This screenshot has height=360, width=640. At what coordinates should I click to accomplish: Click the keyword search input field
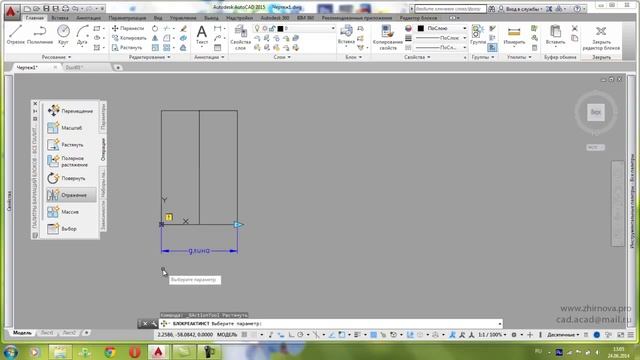(450, 9)
